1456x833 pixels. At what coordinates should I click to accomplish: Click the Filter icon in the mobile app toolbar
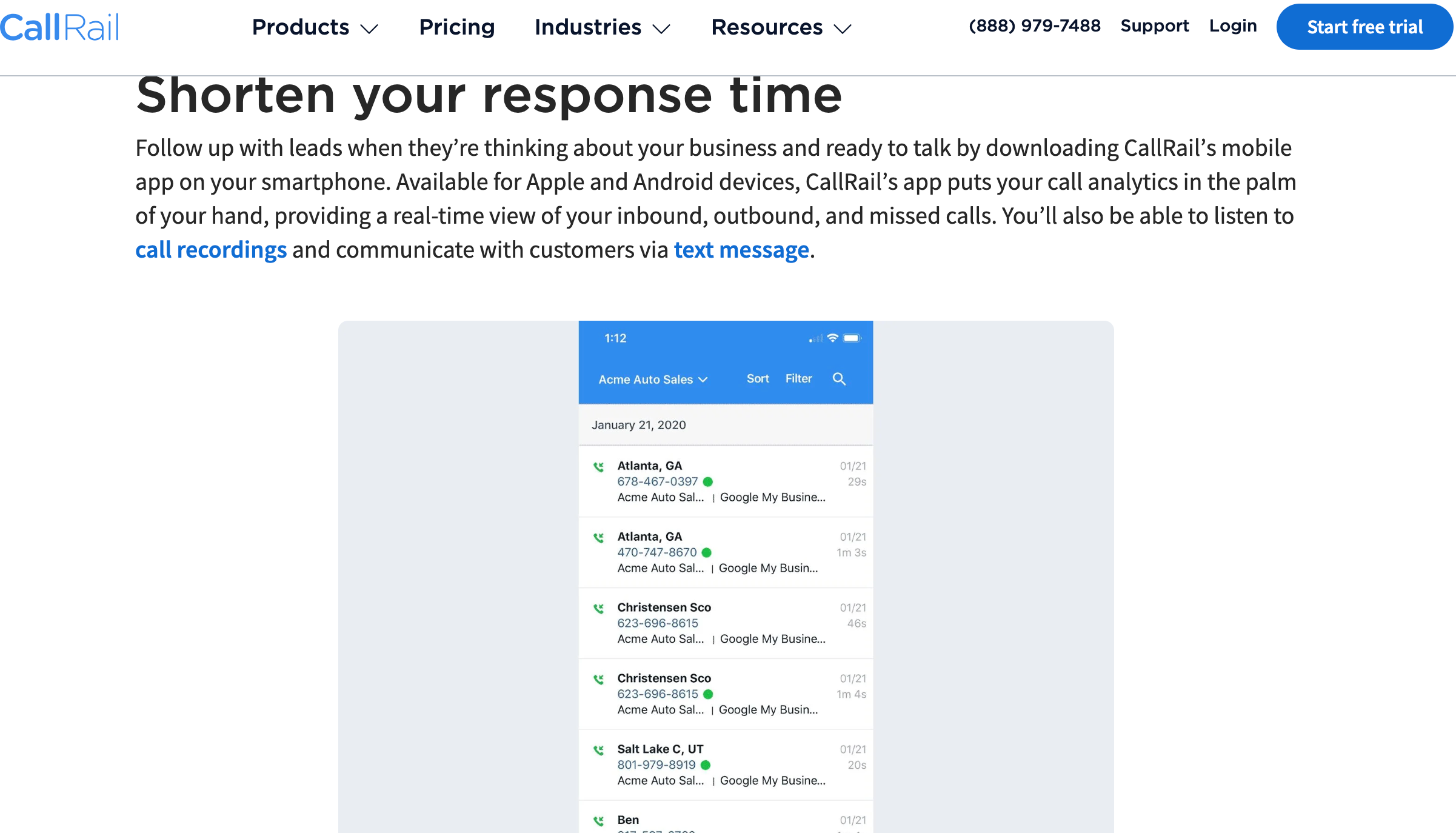coord(798,378)
